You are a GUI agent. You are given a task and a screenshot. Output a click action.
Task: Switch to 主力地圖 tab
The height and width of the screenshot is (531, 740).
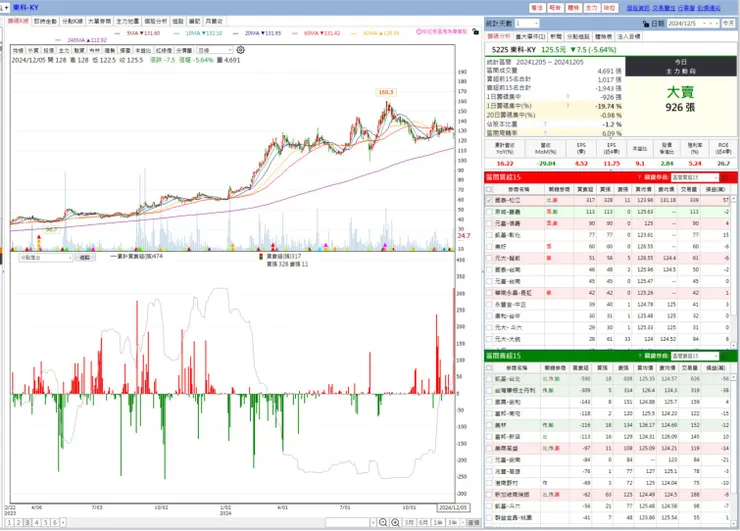[x=127, y=21]
